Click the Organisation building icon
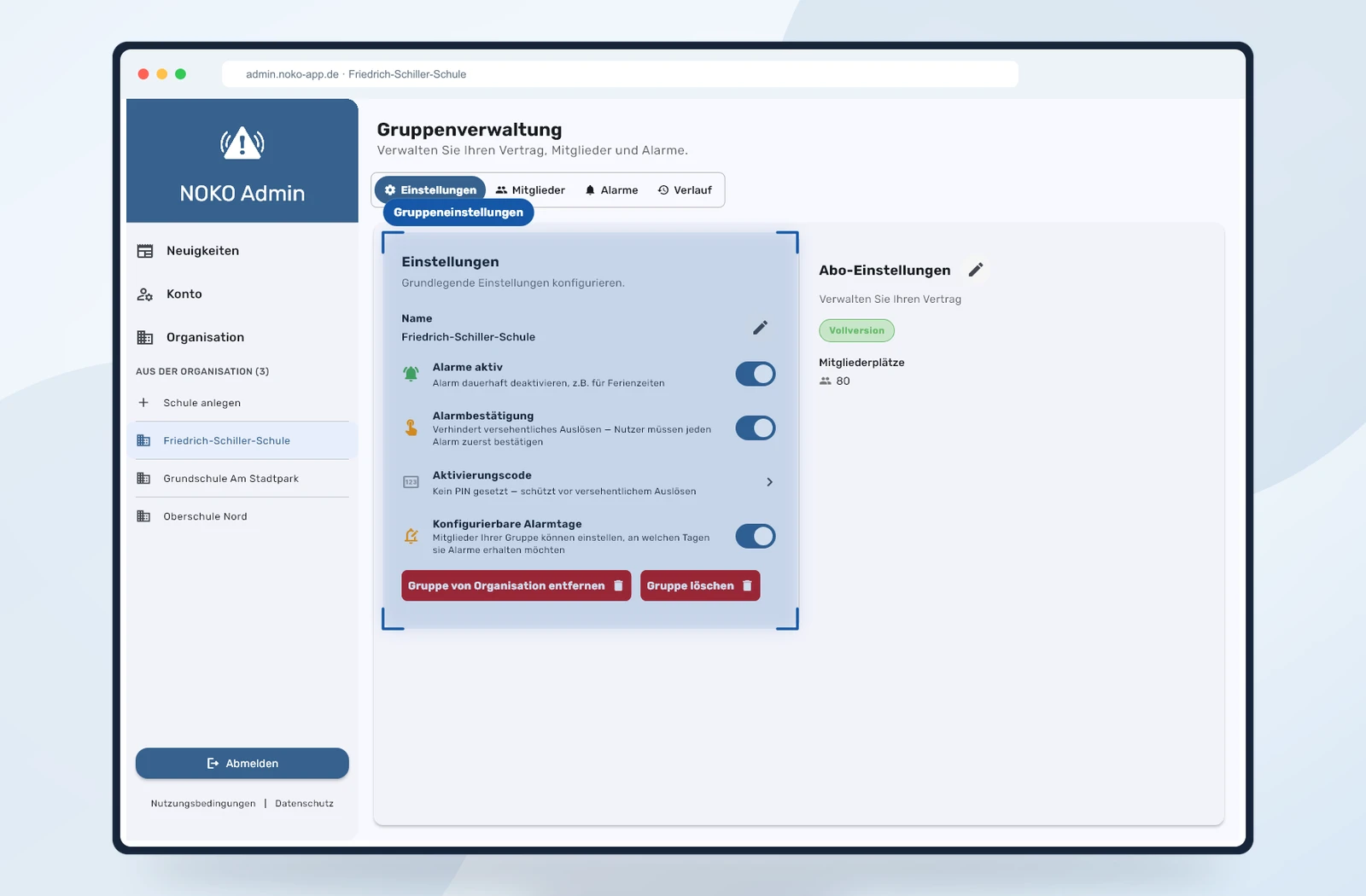Viewport: 1366px width, 896px height. click(145, 337)
